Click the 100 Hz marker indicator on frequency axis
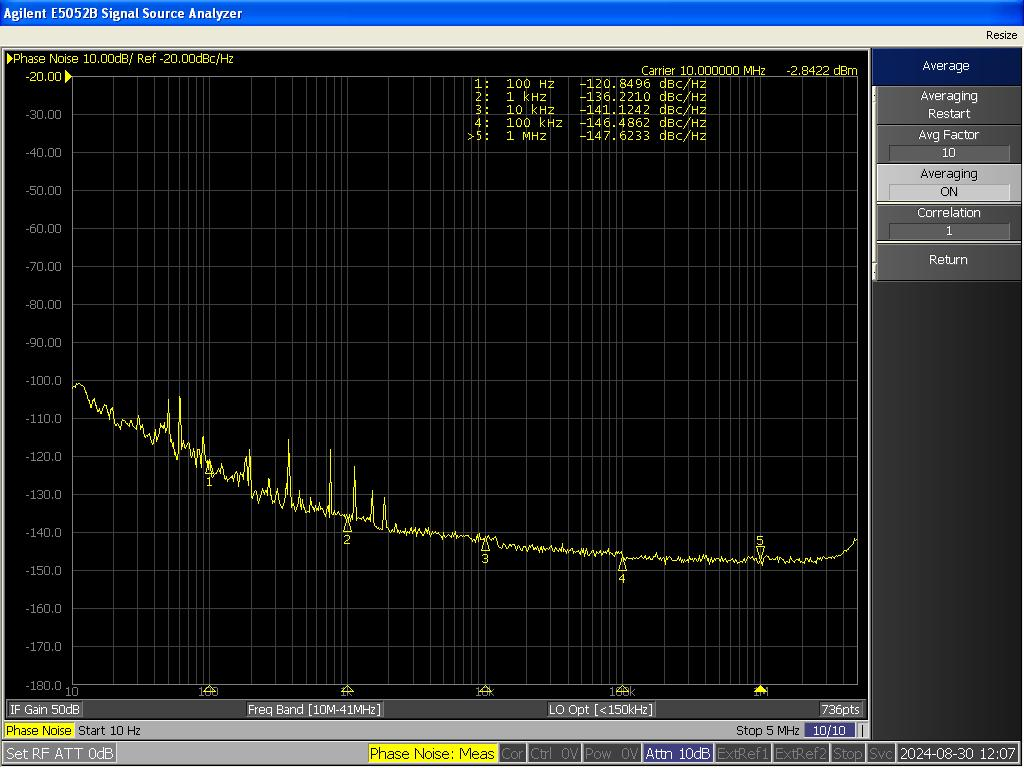This screenshot has height=768, width=1024. (x=209, y=690)
